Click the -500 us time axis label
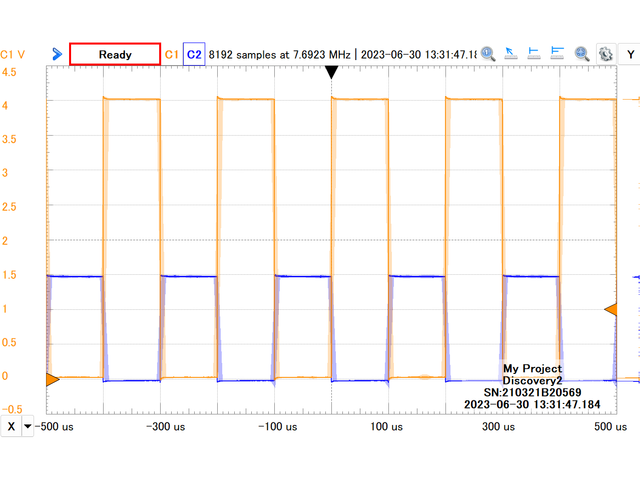Image resolution: width=640 pixels, height=480 pixels. click(x=54, y=427)
